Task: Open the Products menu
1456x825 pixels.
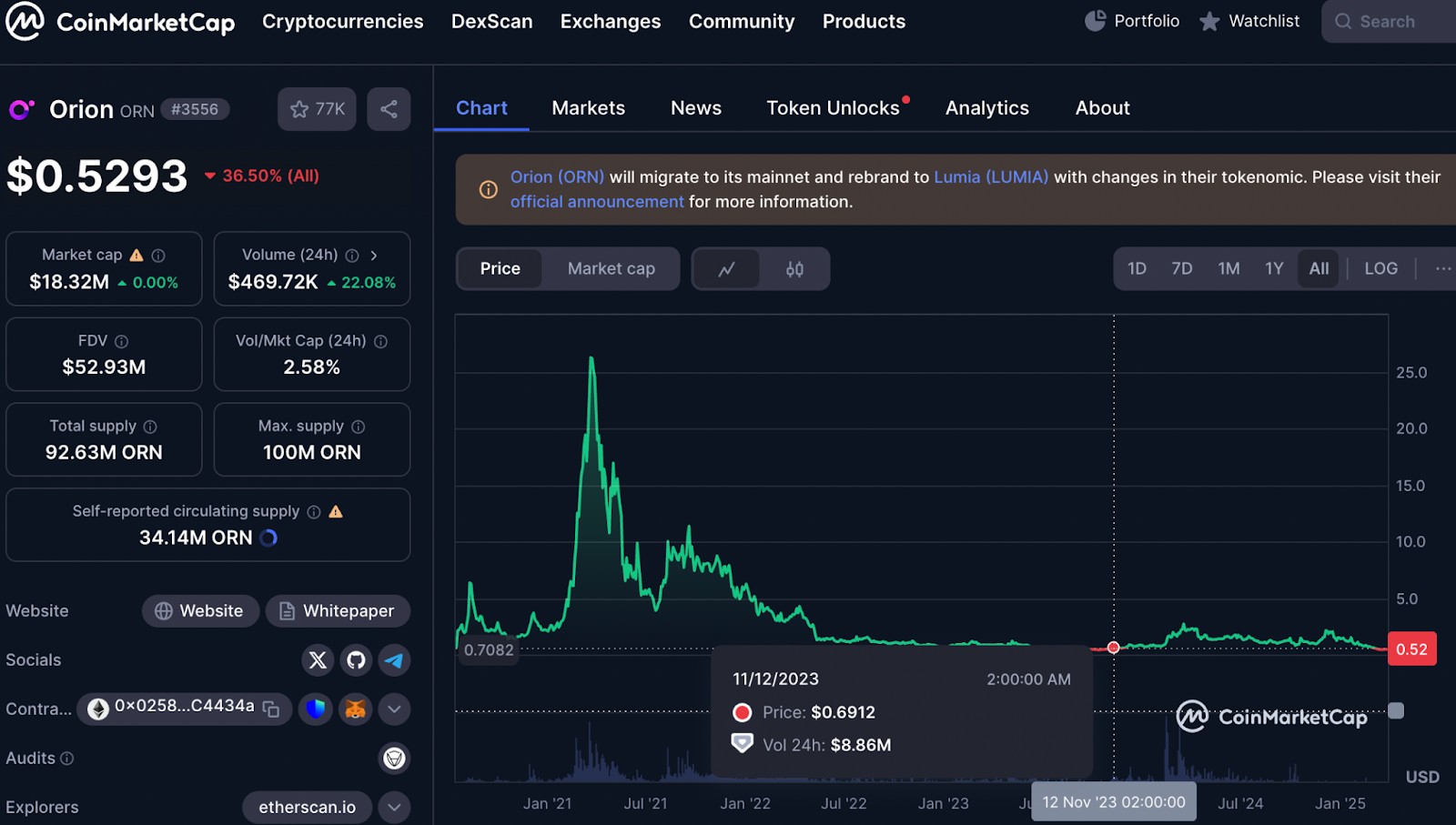Action: click(864, 21)
